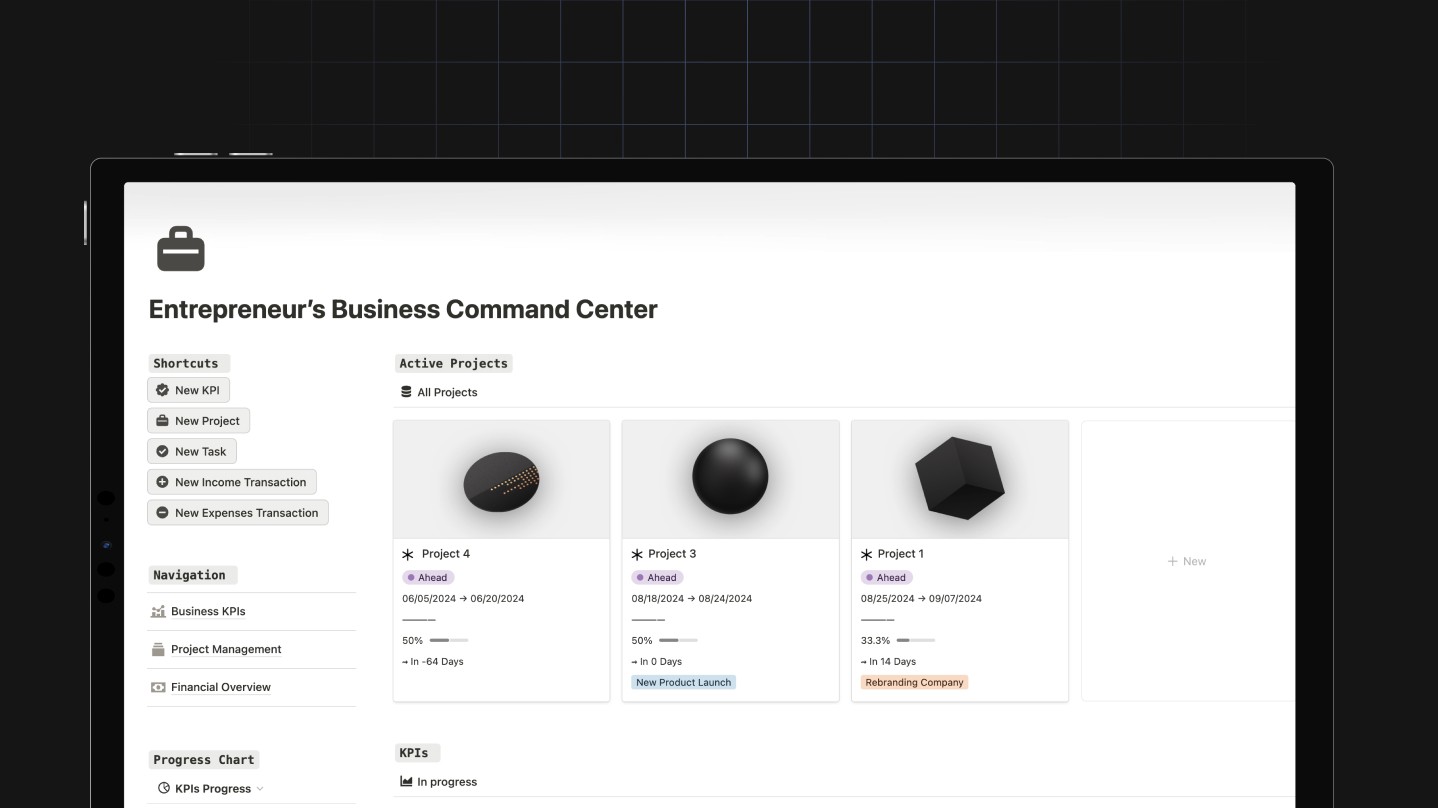Click the New Task checkmark icon

click(x=163, y=452)
